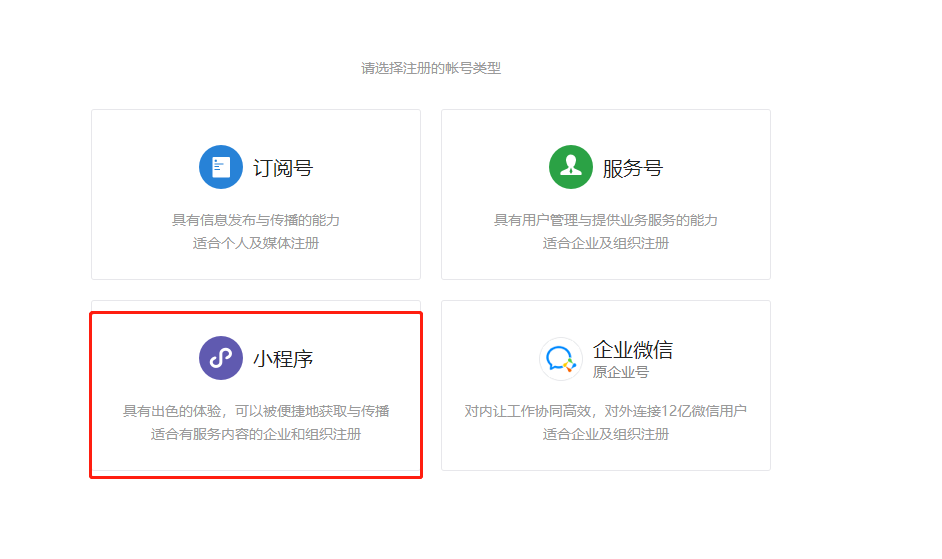Click 对内让工作协同高效 description text

[x=606, y=411]
